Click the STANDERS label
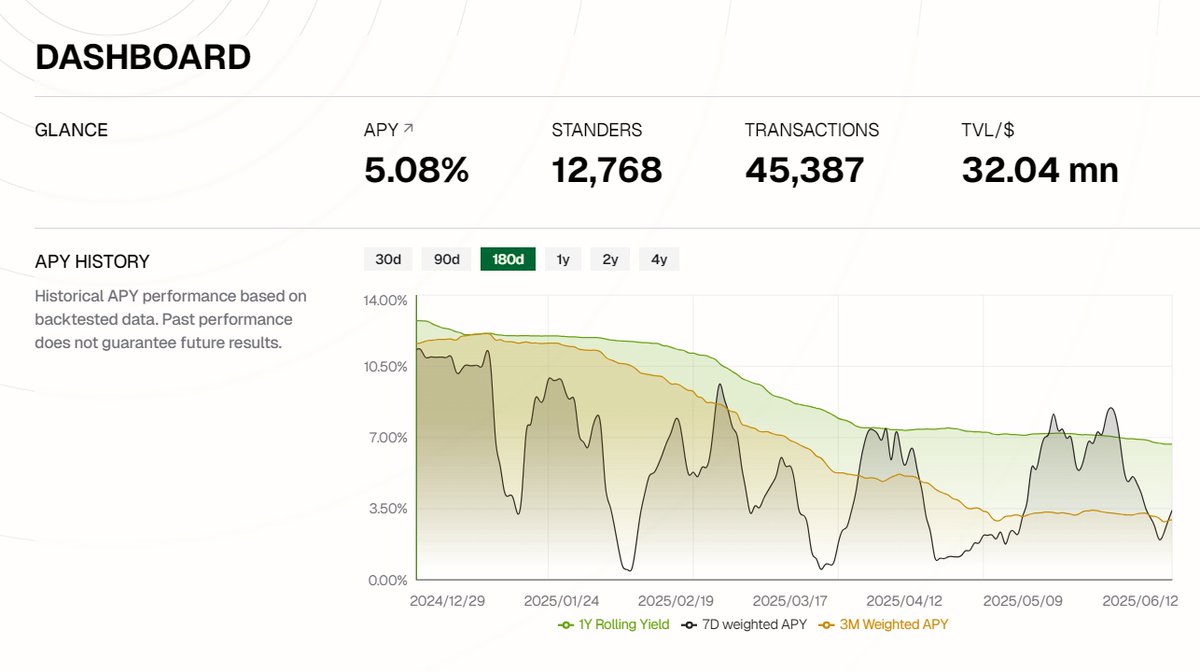 click(597, 130)
